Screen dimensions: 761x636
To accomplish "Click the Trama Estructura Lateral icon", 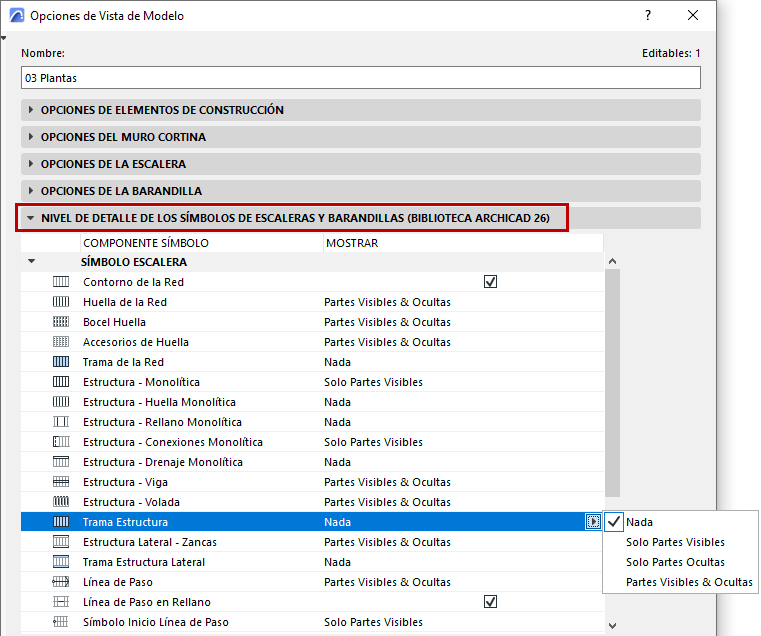I will tap(61, 562).
